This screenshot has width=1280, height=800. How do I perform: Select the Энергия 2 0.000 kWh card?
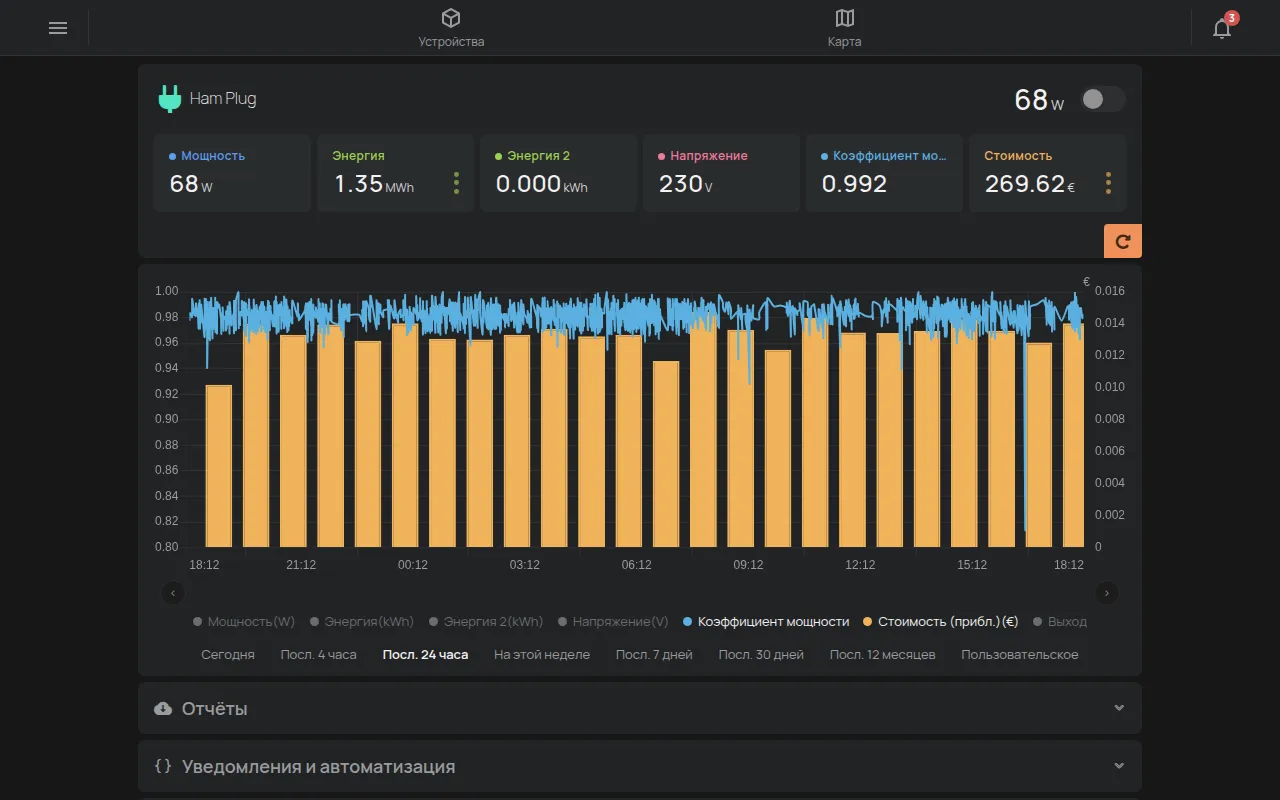click(558, 173)
